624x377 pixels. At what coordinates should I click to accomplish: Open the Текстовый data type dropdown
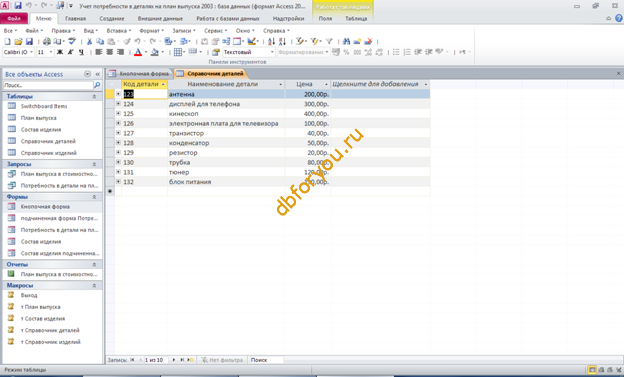tap(272, 52)
